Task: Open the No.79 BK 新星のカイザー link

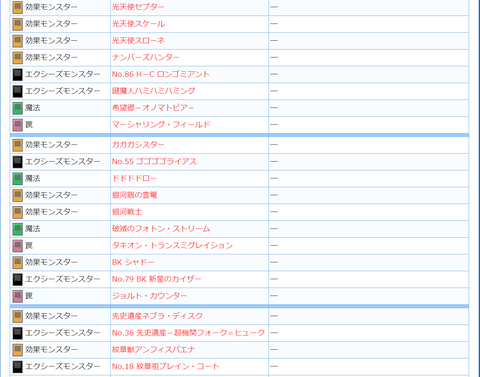Action: coord(157,279)
